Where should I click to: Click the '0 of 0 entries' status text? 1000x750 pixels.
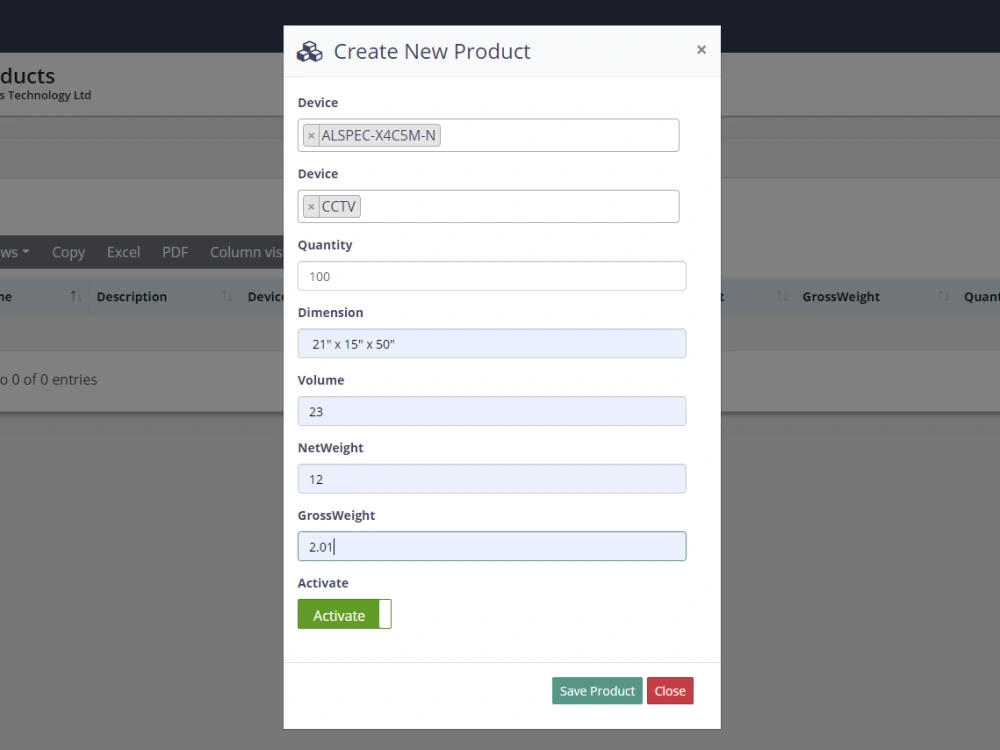[54, 379]
